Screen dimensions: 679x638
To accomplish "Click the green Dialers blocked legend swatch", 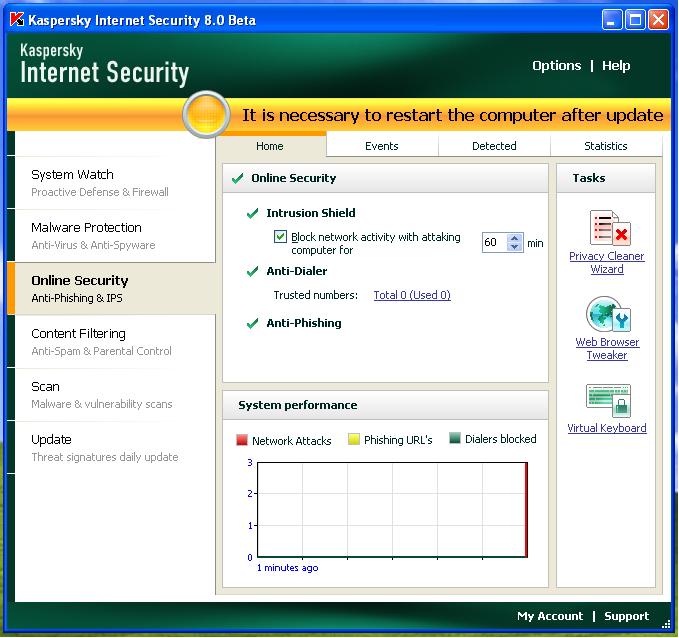I will [x=455, y=438].
